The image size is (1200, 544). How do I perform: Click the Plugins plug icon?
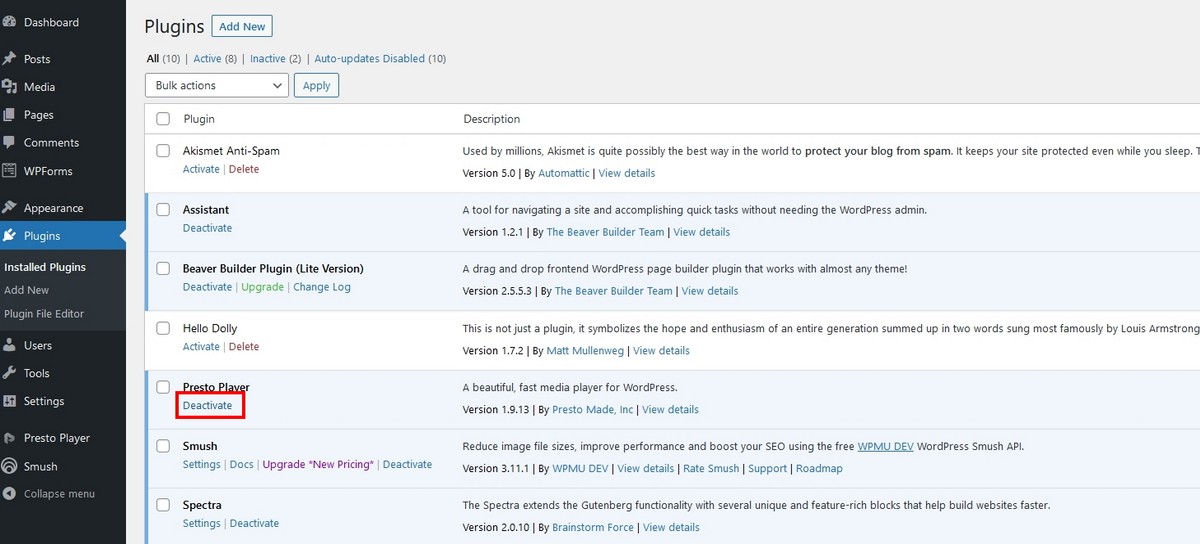9,236
